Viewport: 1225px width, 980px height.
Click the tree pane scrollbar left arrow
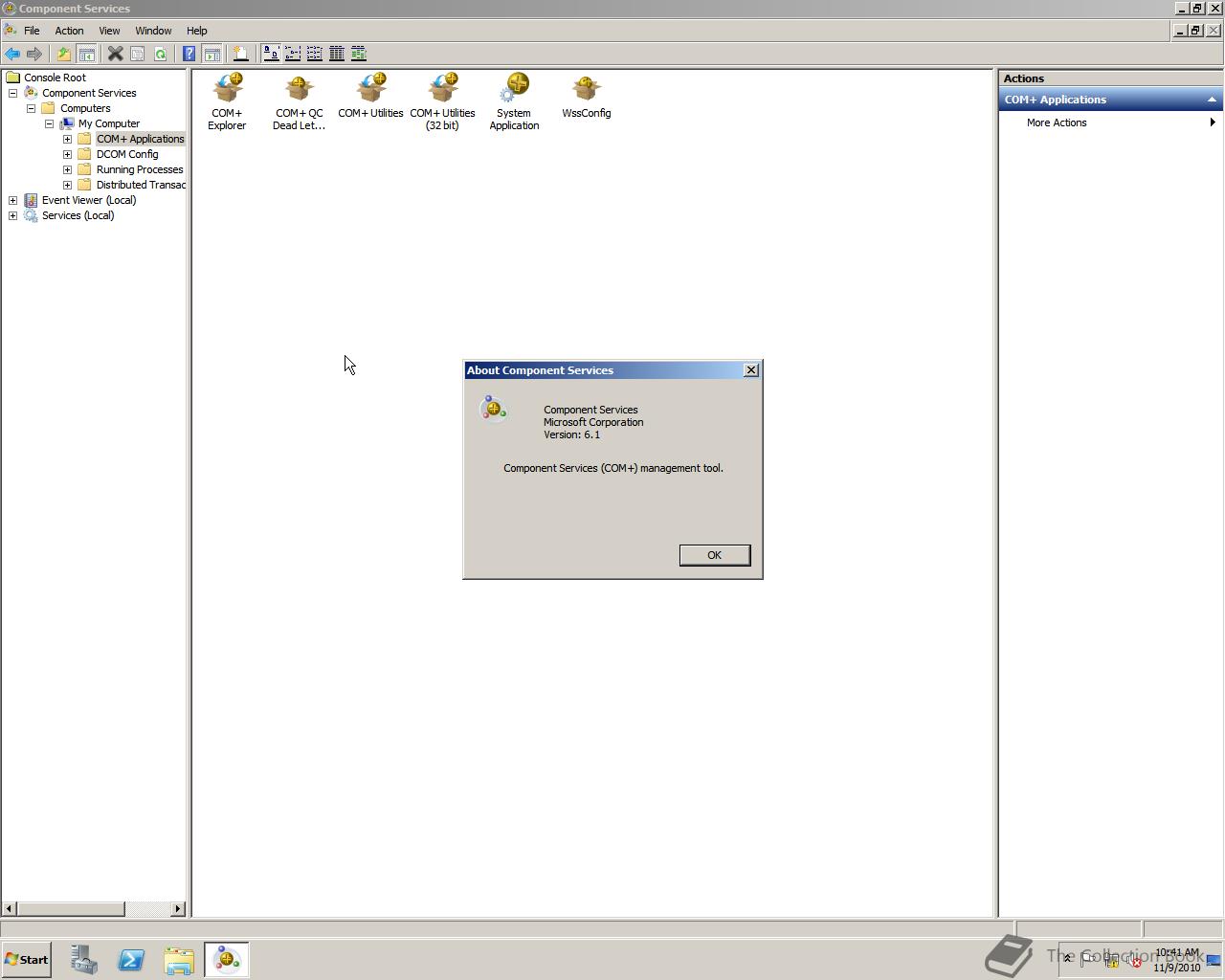[9, 908]
